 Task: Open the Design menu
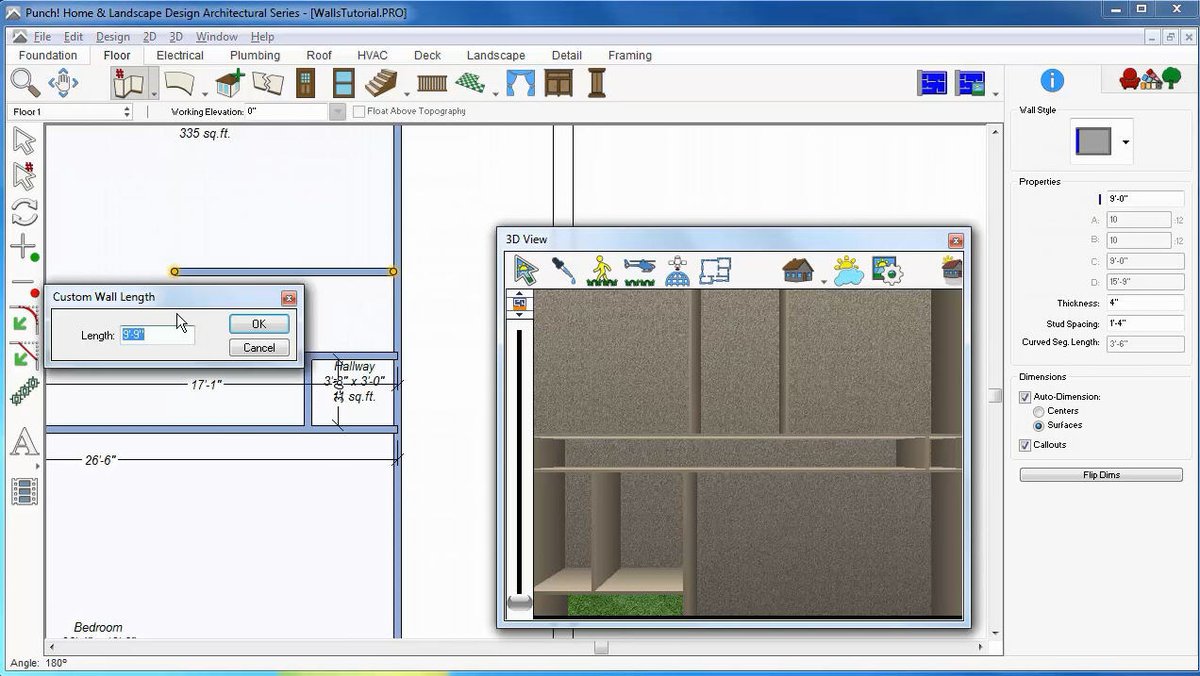[113, 37]
